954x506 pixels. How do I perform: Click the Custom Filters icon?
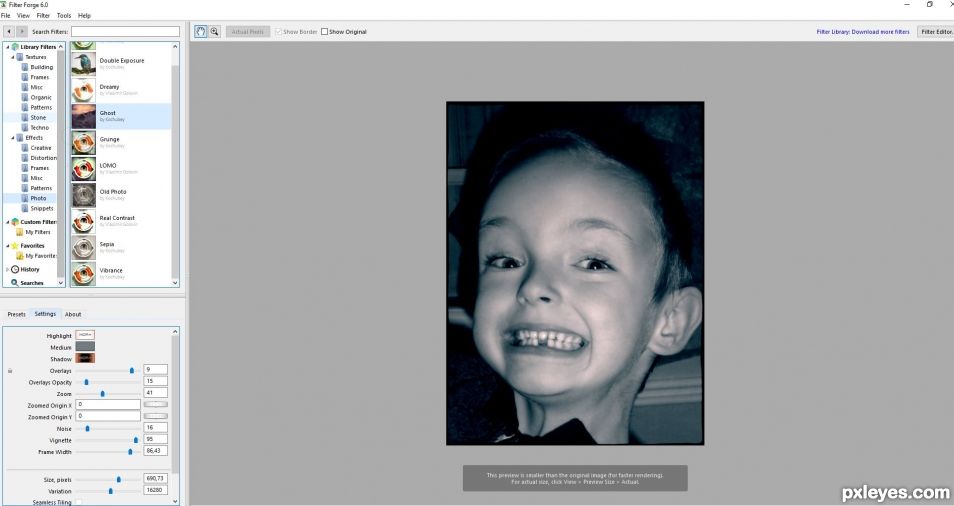tap(15, 222)
